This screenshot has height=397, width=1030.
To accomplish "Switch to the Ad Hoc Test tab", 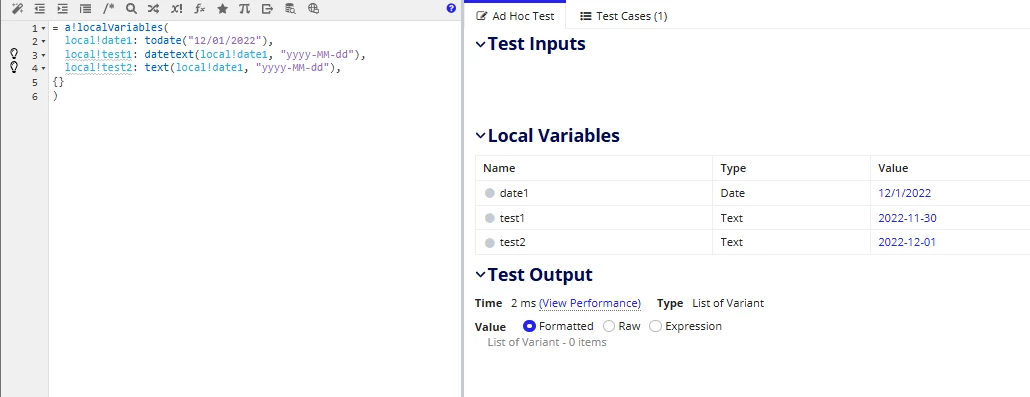I will (x=516, y=16).
